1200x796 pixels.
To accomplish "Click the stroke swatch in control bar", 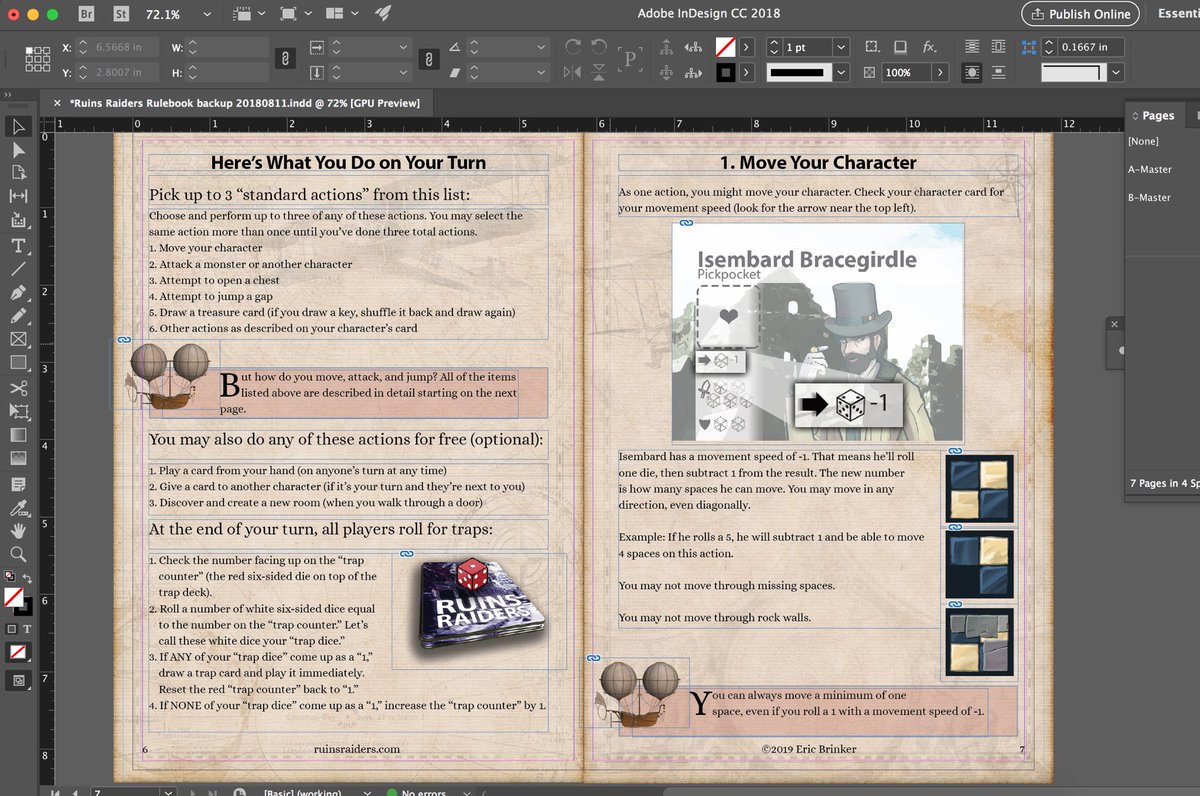I will point(725,72).
